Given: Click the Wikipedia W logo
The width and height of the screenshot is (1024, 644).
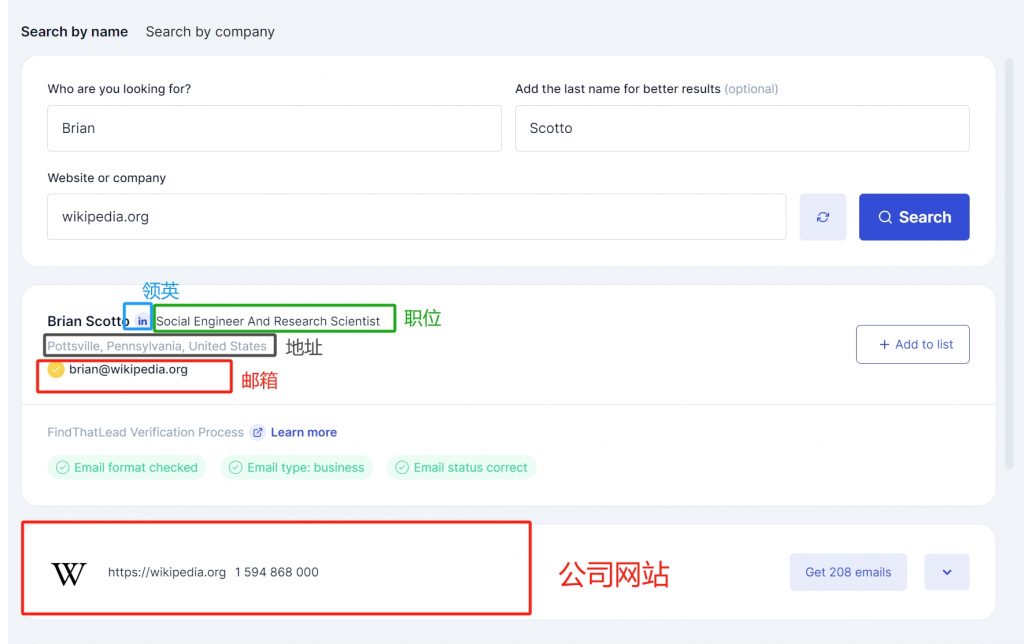Looking at the screenshot, I should click(69, 573).
